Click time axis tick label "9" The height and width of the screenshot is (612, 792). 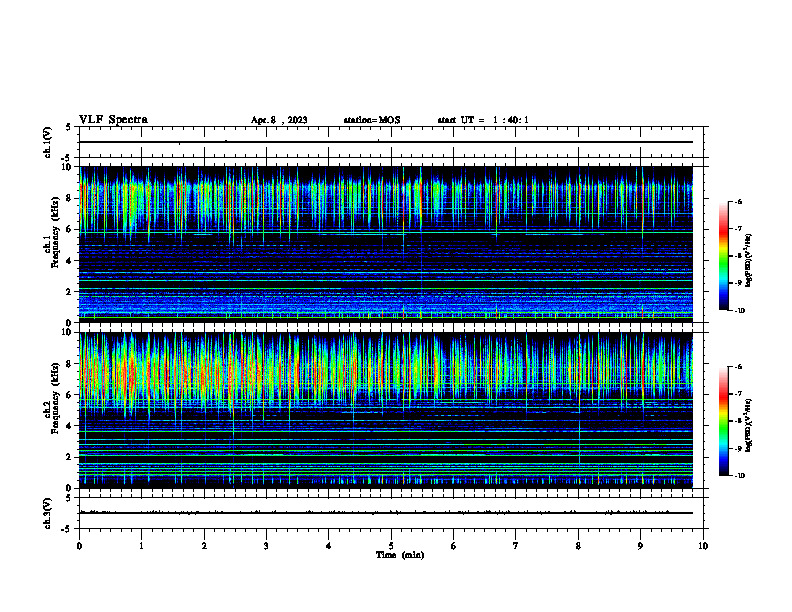[640, 546]
